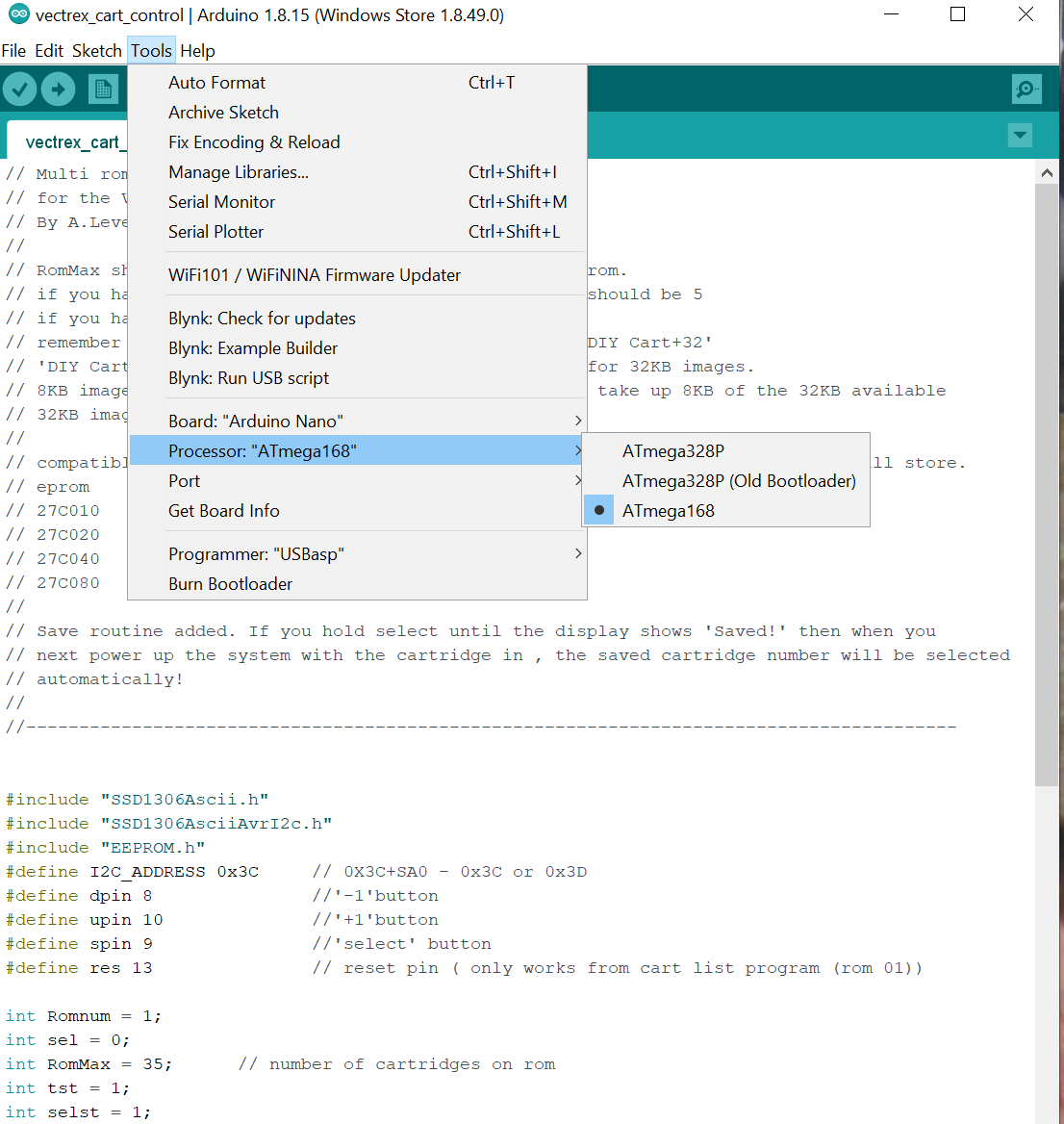Click the Arduino app logo in title bar

[18, 13]
